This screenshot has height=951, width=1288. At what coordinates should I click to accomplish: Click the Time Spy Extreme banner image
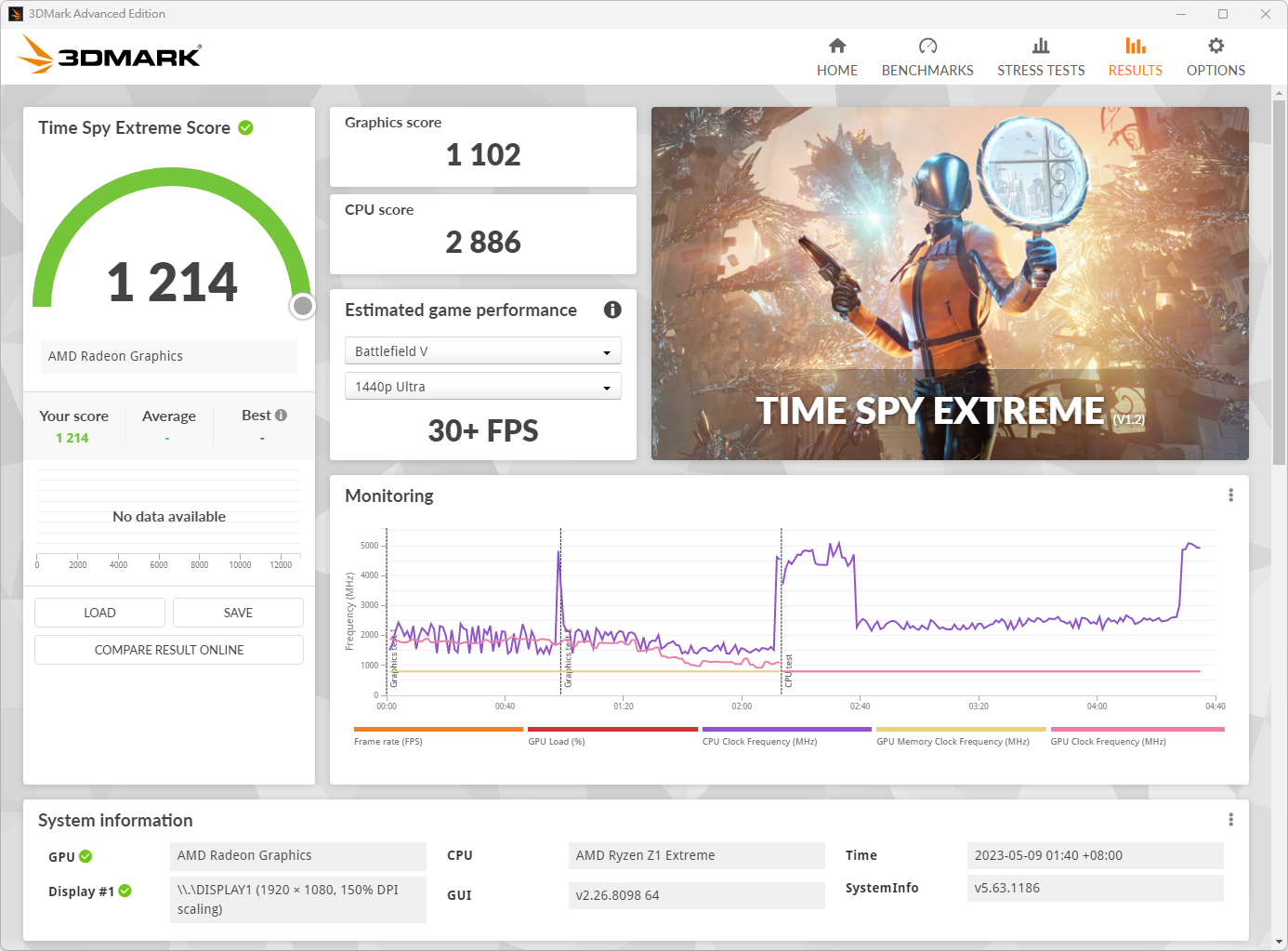[x=950, y=284]
